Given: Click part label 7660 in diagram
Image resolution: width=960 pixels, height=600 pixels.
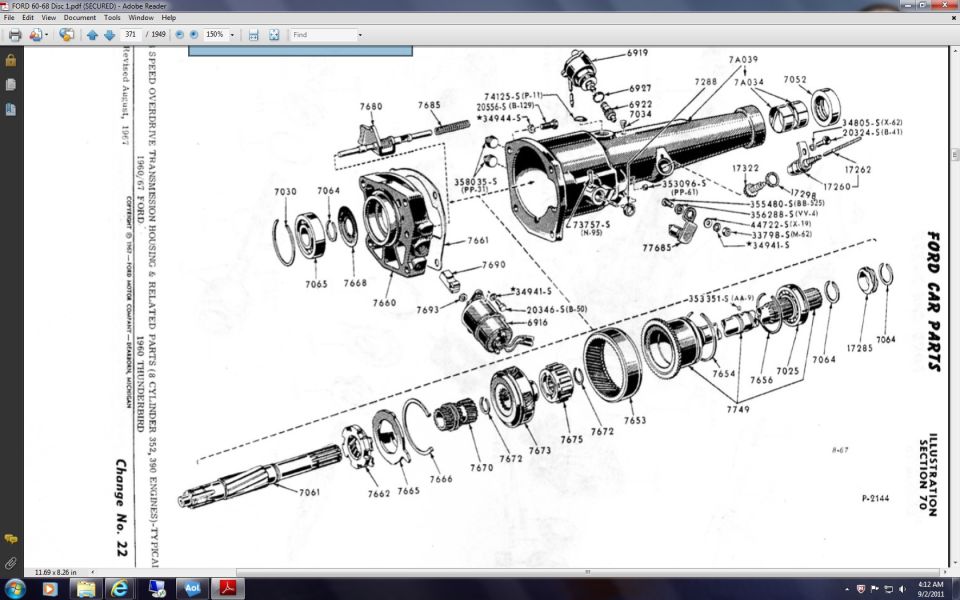Looking at the screenshot, I should pos(384,302).
